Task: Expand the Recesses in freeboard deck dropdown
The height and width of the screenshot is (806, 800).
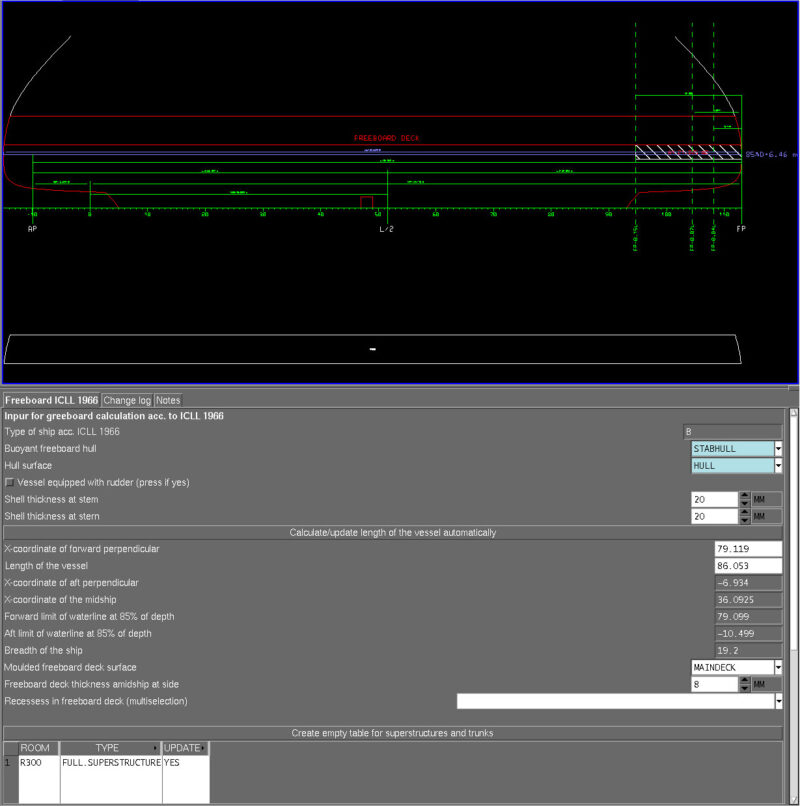Action: pos(778,701)
